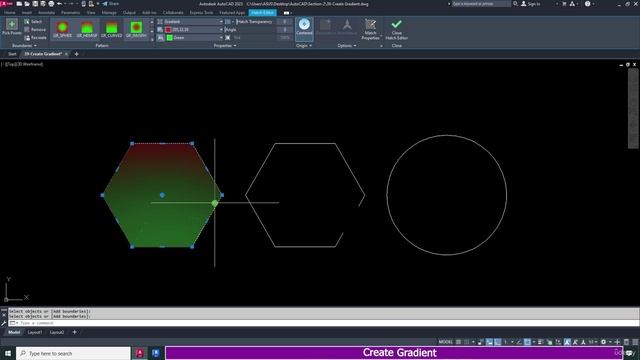This screenshot has height=360, width=640.
Task: Click the Hatch Transparency value field
Action: 284,22
